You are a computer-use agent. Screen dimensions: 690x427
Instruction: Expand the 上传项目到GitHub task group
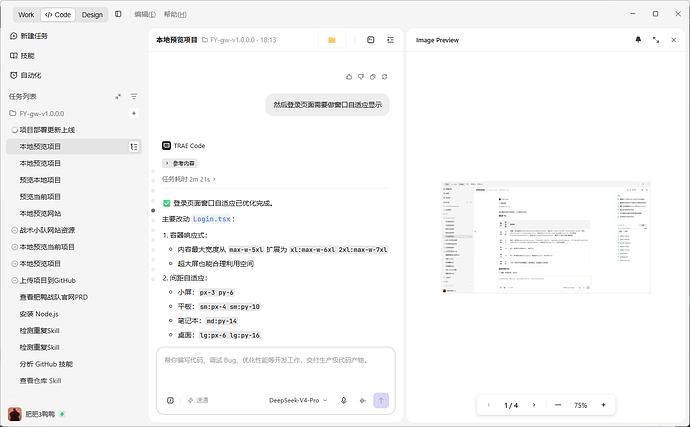point(15,280)
